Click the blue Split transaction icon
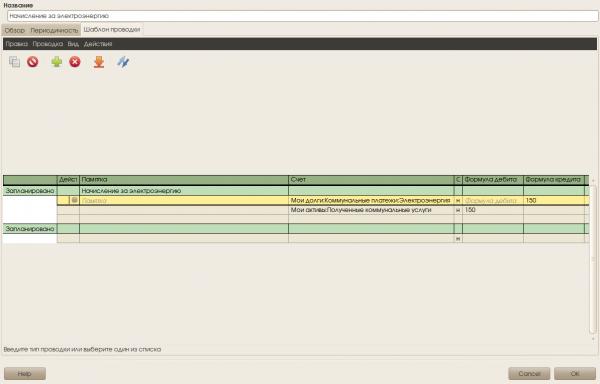Screen dimensions: 600x384 [x=123, y=62]
